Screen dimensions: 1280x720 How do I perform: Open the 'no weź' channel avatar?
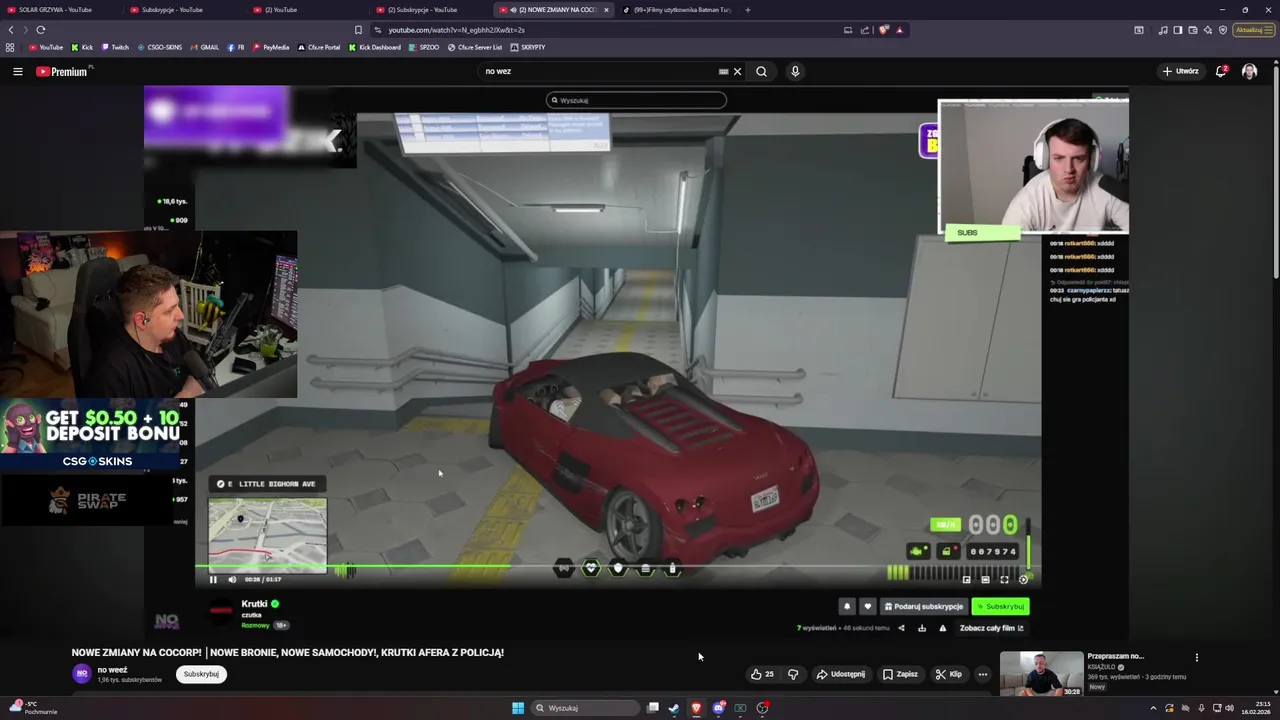click(x=82, y=674)
